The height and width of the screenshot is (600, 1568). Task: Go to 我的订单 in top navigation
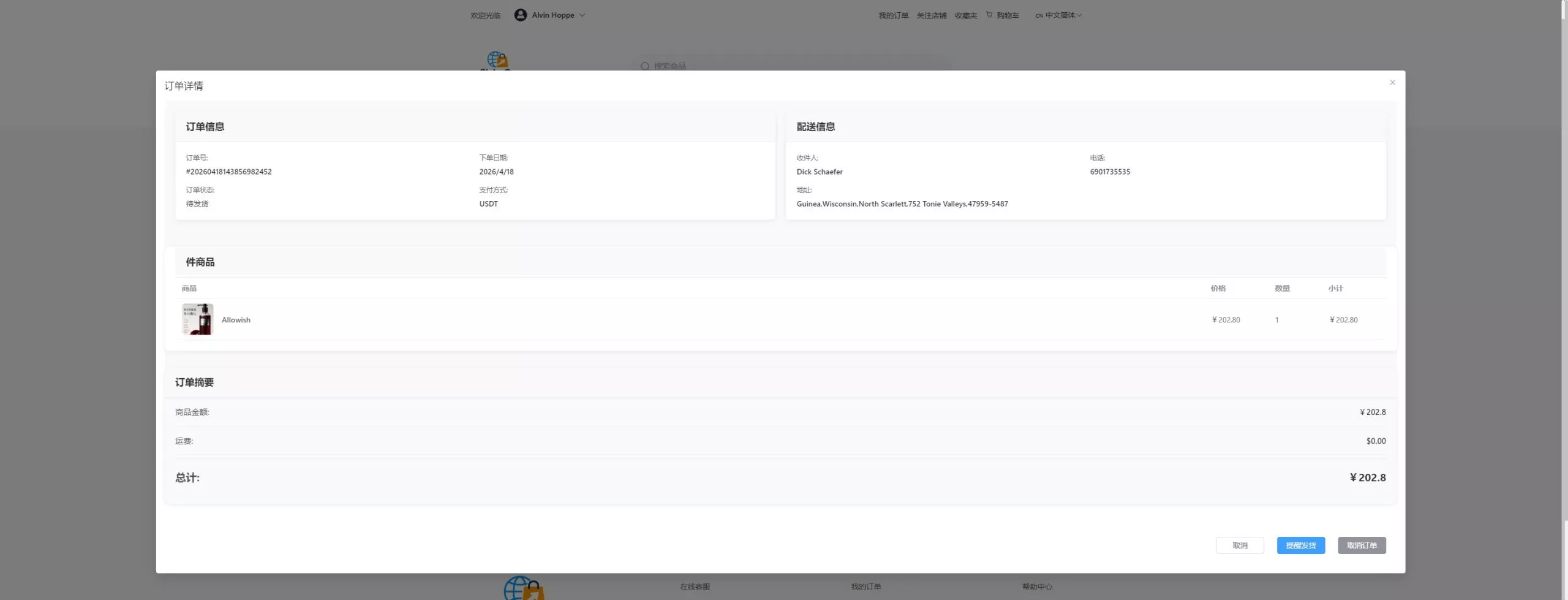(x=893, y=16)
